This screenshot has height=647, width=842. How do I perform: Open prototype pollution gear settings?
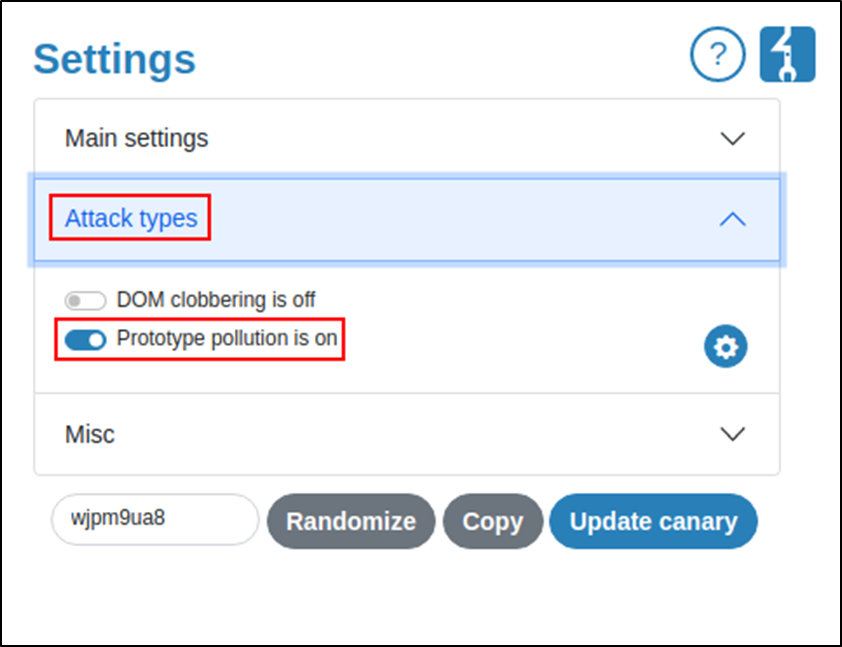[725, 347]
